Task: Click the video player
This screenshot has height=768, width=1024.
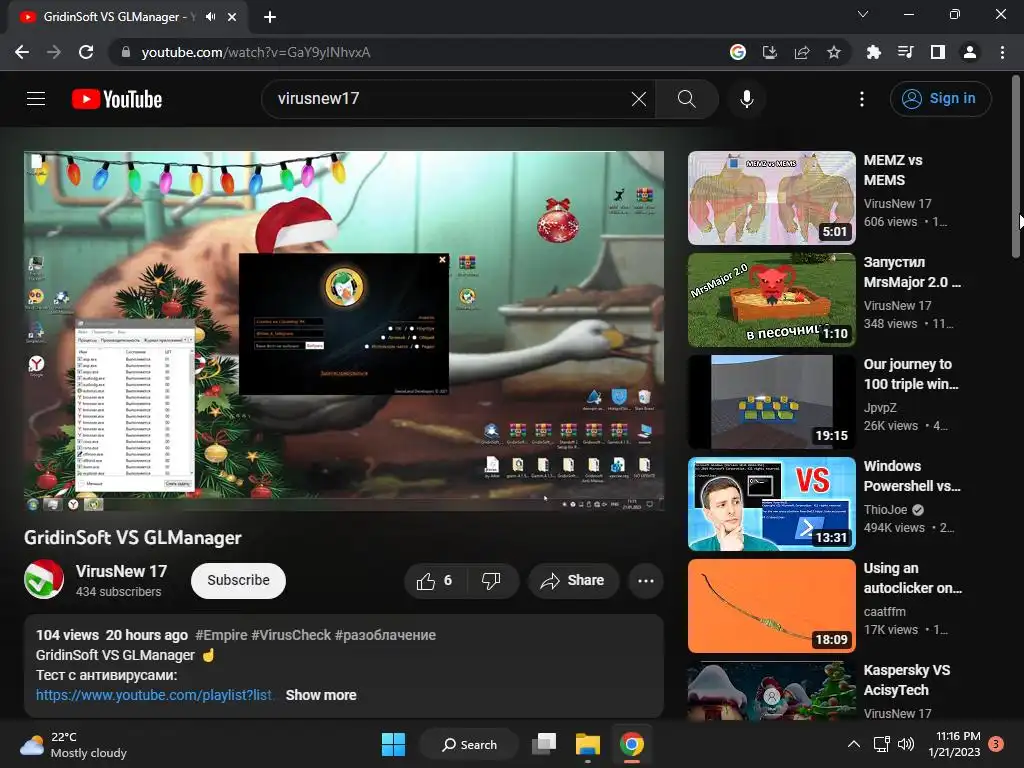Action: tap(344, 331)
